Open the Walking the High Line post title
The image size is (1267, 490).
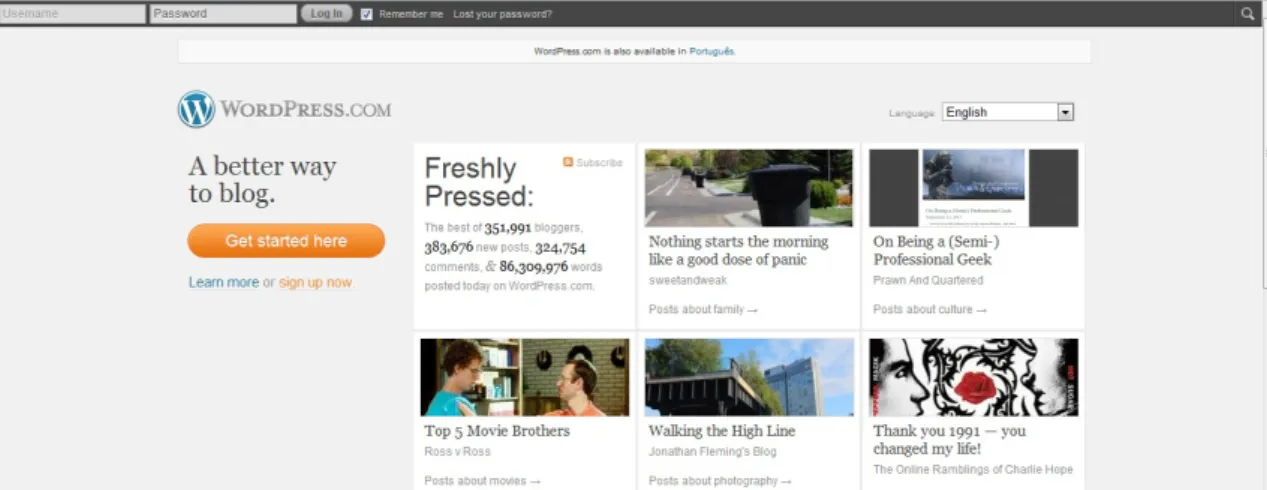point(722,431)
